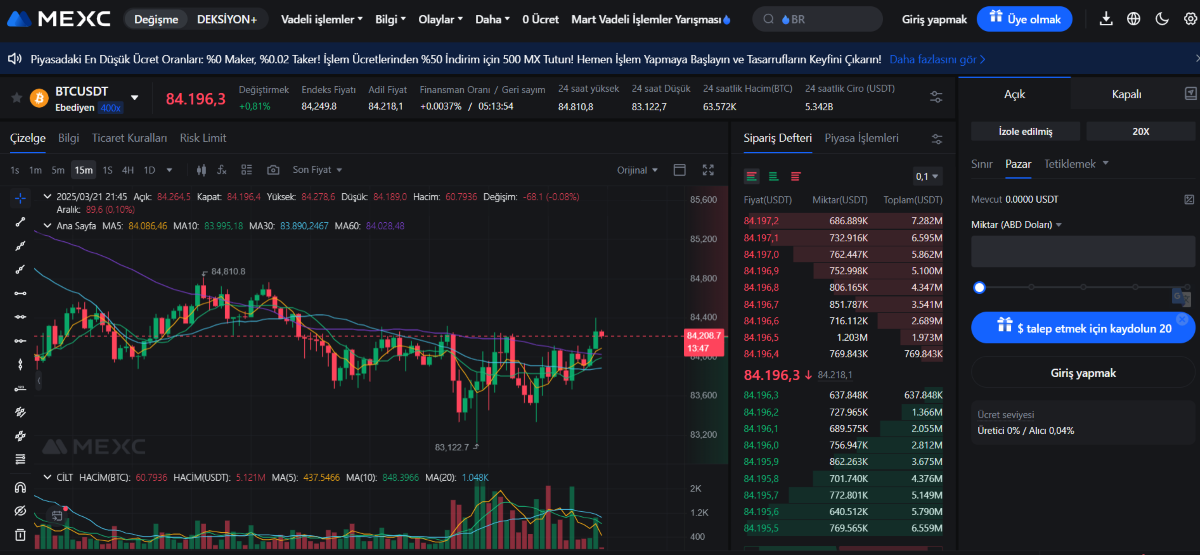Click the amount slider handle
1200x555 pixels.
click(980, 287)
